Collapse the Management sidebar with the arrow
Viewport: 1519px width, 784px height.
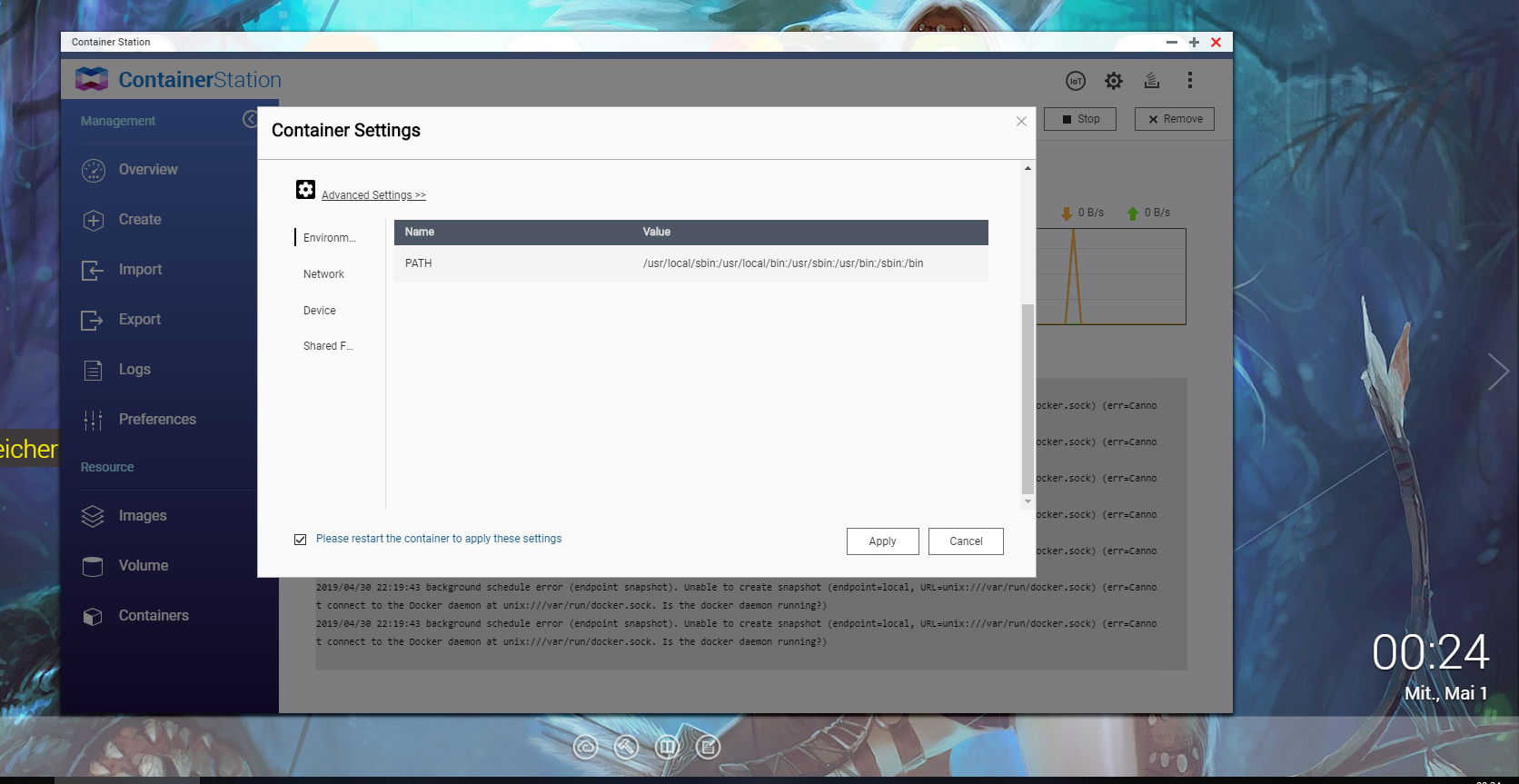[x=251, y=119]
